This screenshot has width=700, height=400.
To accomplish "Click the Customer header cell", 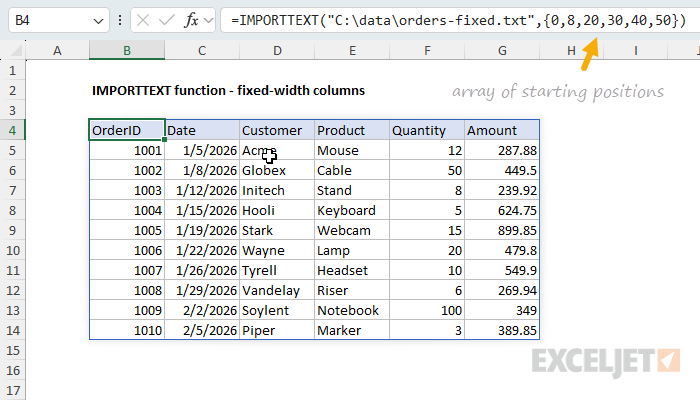I will [x=277, y=130].
